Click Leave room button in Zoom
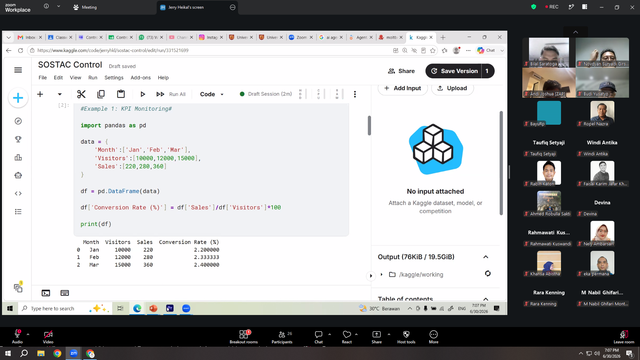The height and width of the screenshot is (360, 640). click(x=624, y=336)
